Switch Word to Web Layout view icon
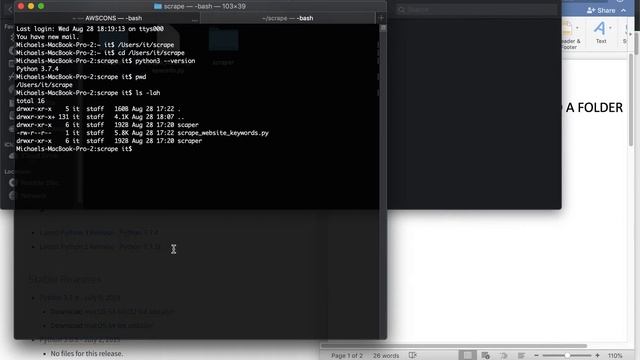 [485, 356]
